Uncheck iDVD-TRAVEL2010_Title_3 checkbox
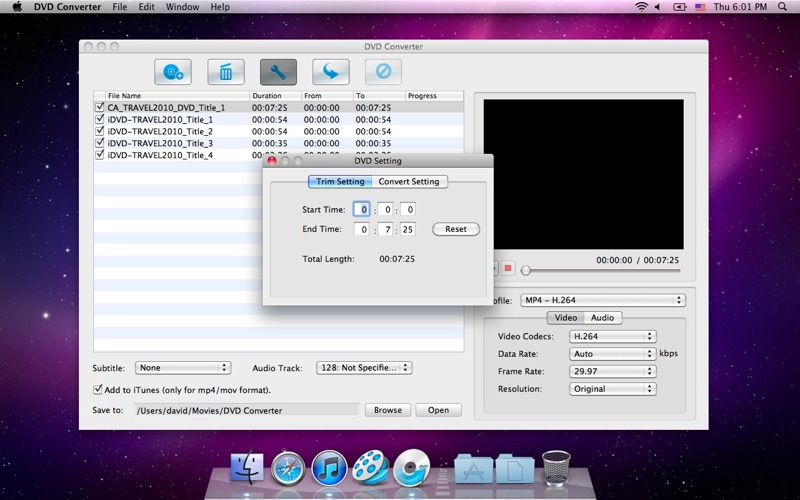This screenshot has height=500, width=800. pyautogui.click(x=99, y=142)
